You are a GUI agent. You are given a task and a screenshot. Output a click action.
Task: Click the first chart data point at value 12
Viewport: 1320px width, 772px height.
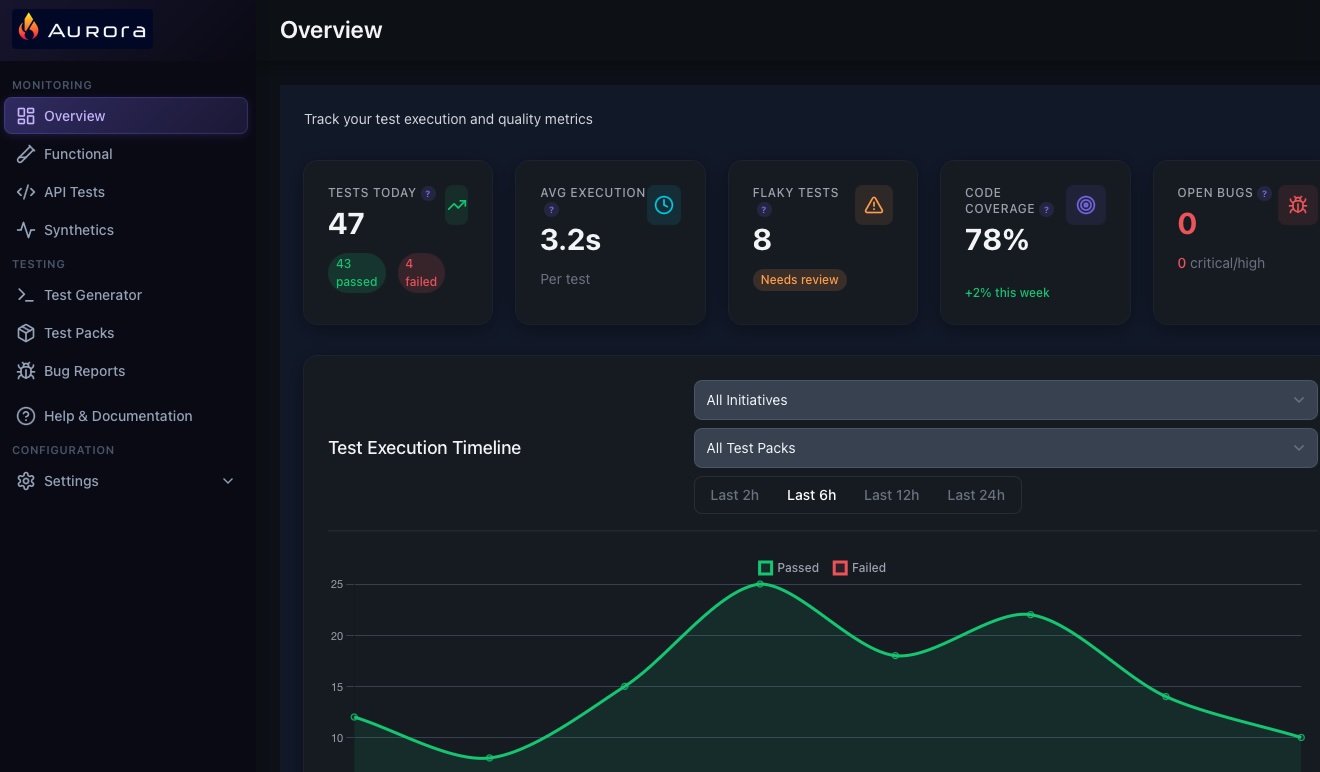pos(354,717)
